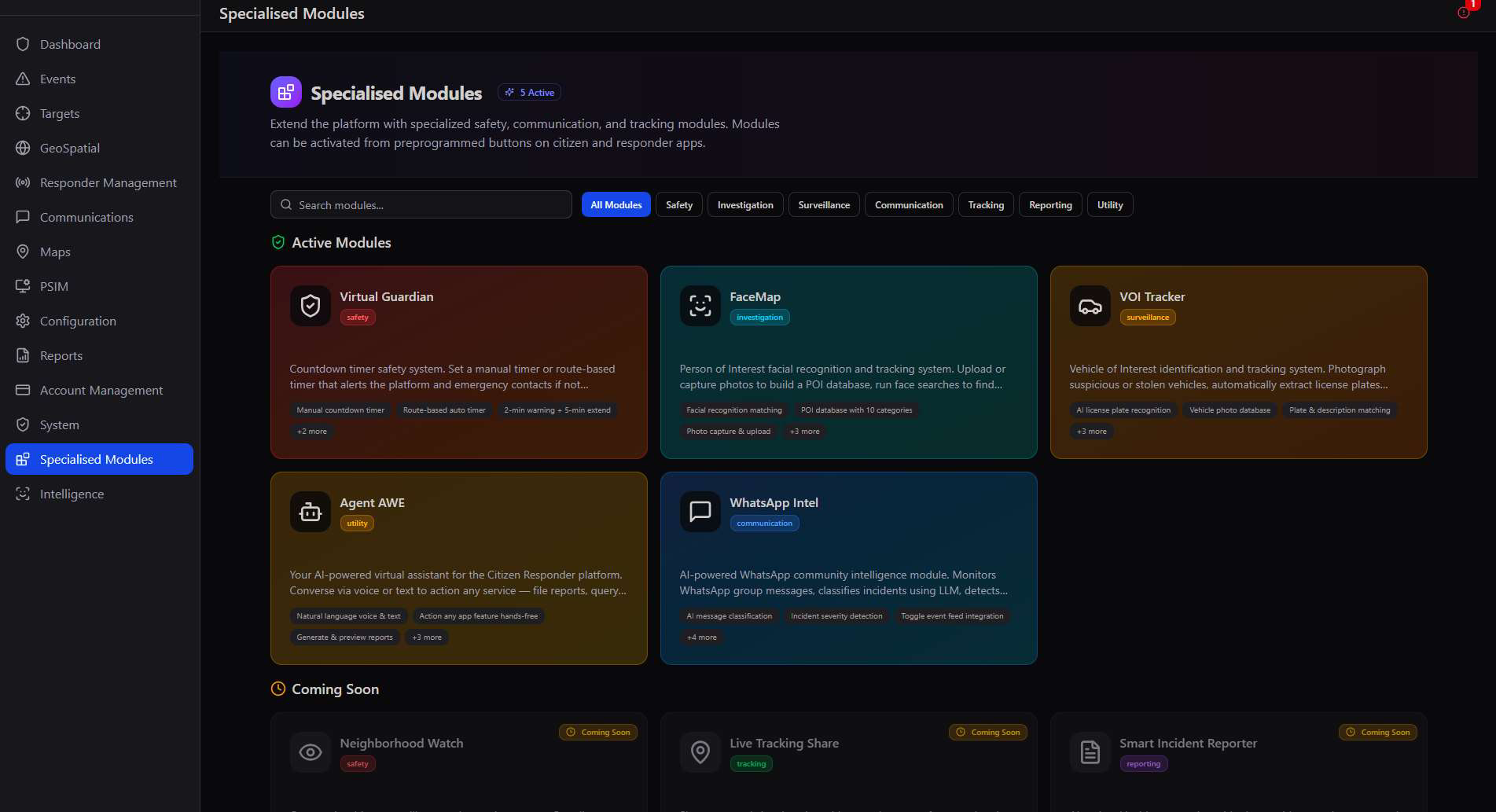Filter modules by Communication
This screenshot has width=1496, height=812.
(x=909, y=204)
